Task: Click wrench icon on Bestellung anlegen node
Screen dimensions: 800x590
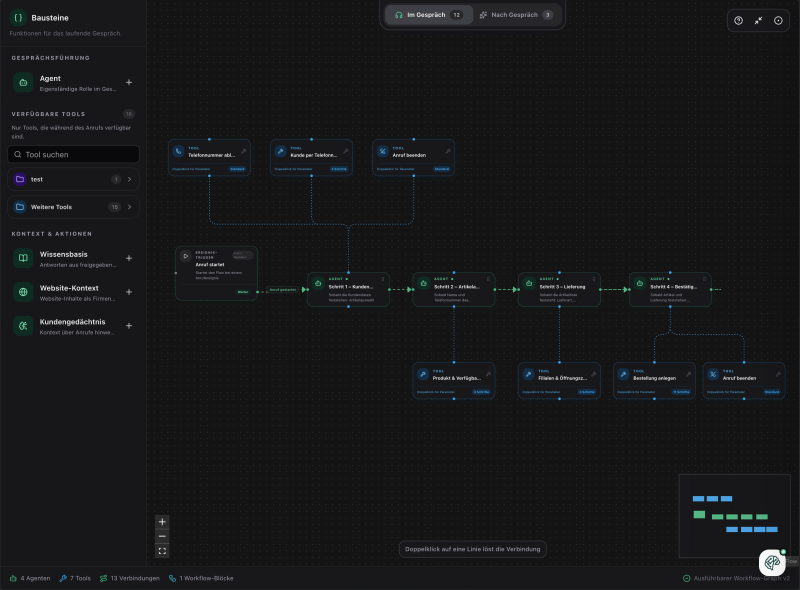Action: click(623, 374)
